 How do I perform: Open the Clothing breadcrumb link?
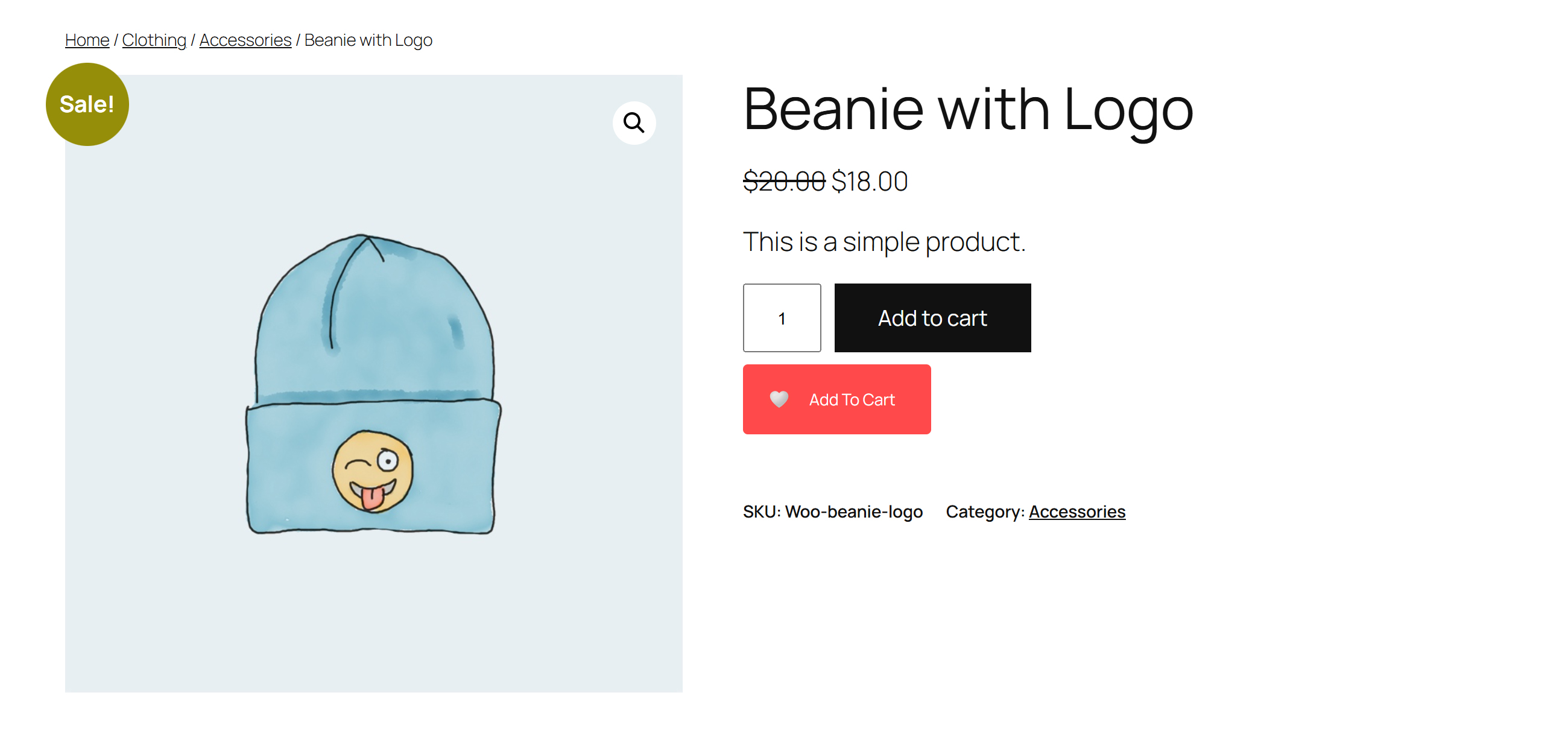(154, 40)
